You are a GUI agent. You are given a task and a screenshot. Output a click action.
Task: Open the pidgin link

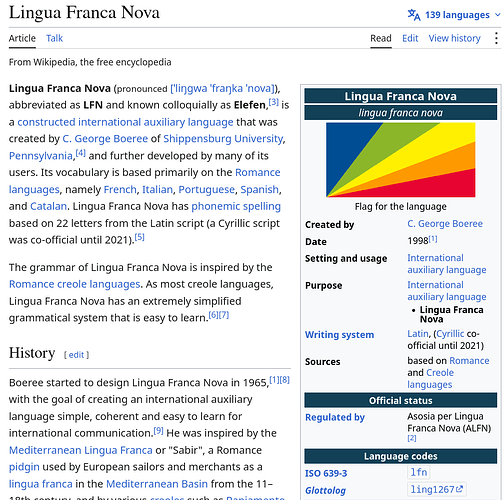coord(24,467)
